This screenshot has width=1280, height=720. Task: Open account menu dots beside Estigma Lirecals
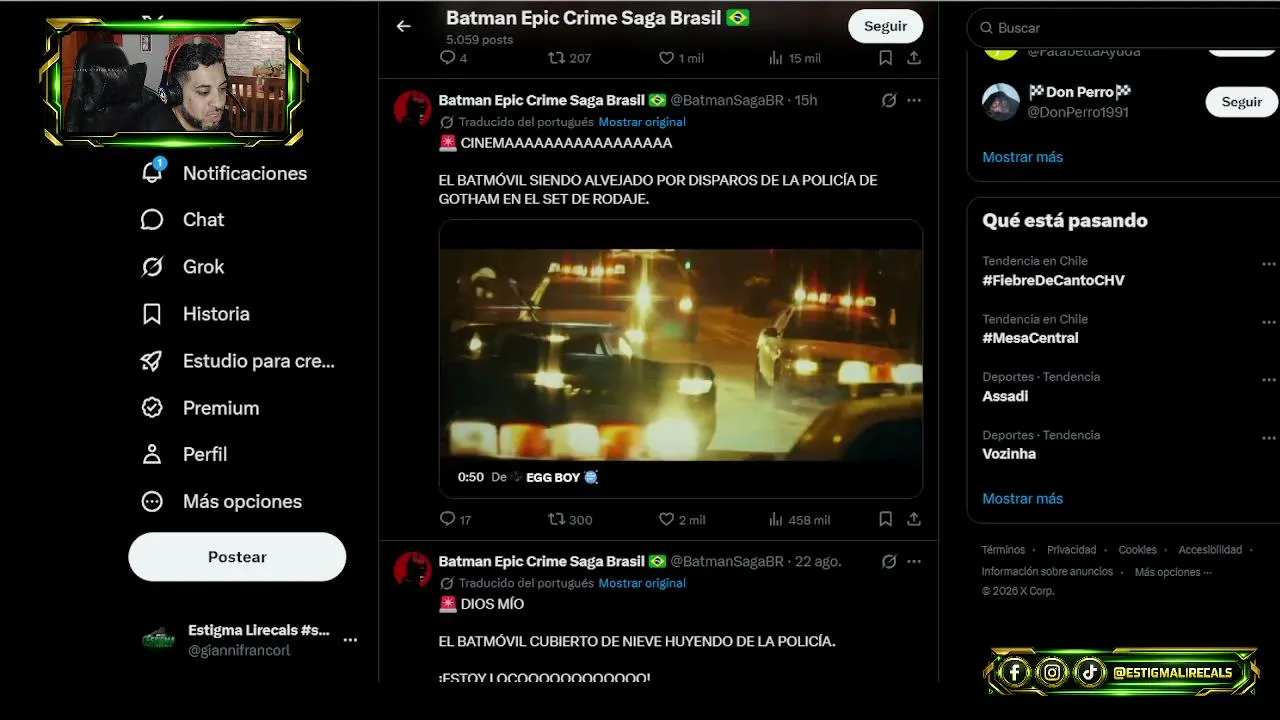[350, 640]
